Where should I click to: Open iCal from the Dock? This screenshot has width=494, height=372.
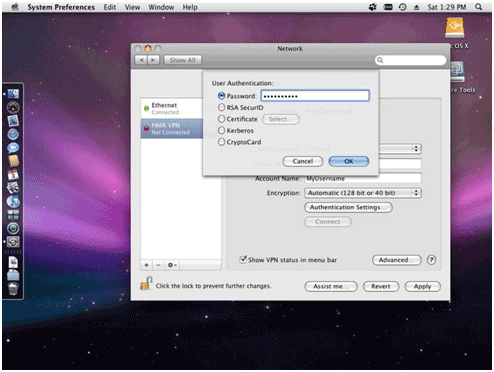click(x=13, y=174)
